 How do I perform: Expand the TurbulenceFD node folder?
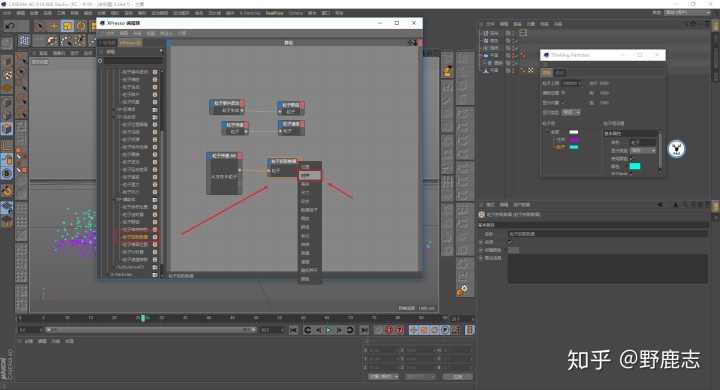(114, 267)
